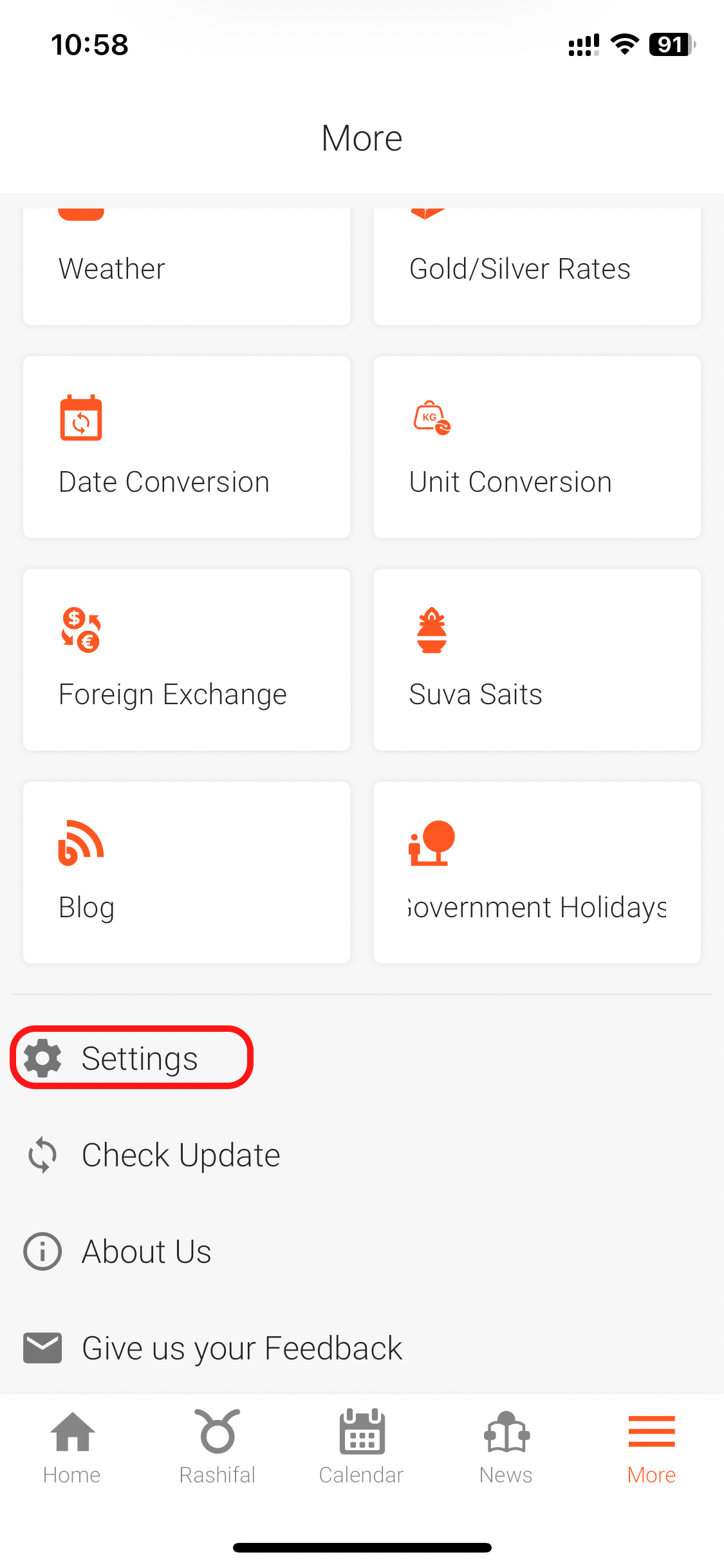Go to the News tab
The image size is (724, 1568).
point(506,1446)
